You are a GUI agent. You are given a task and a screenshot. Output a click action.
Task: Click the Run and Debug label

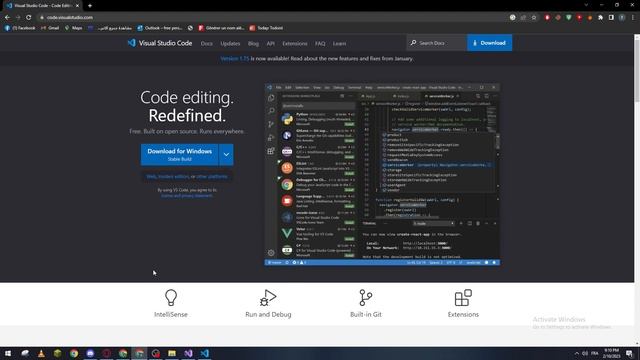(x=268, y=314)
